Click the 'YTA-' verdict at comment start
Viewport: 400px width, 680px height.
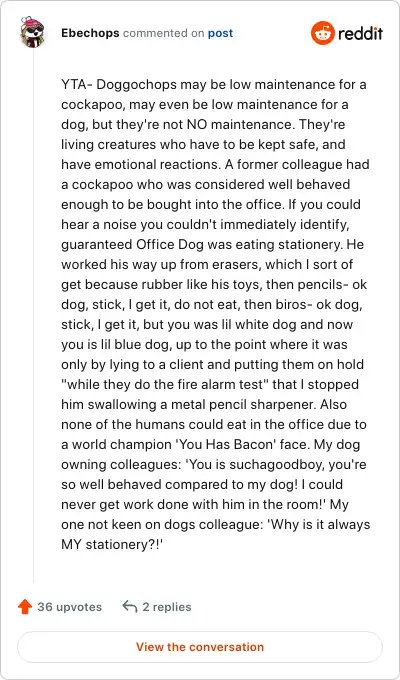tap(76, 85)
